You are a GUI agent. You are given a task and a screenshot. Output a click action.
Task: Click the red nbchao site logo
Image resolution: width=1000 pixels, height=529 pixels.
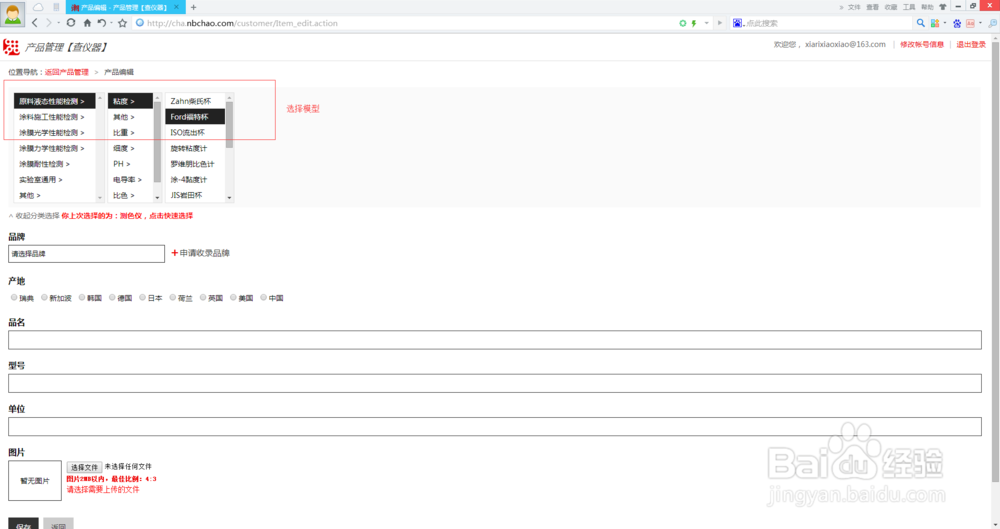(11, 47)
